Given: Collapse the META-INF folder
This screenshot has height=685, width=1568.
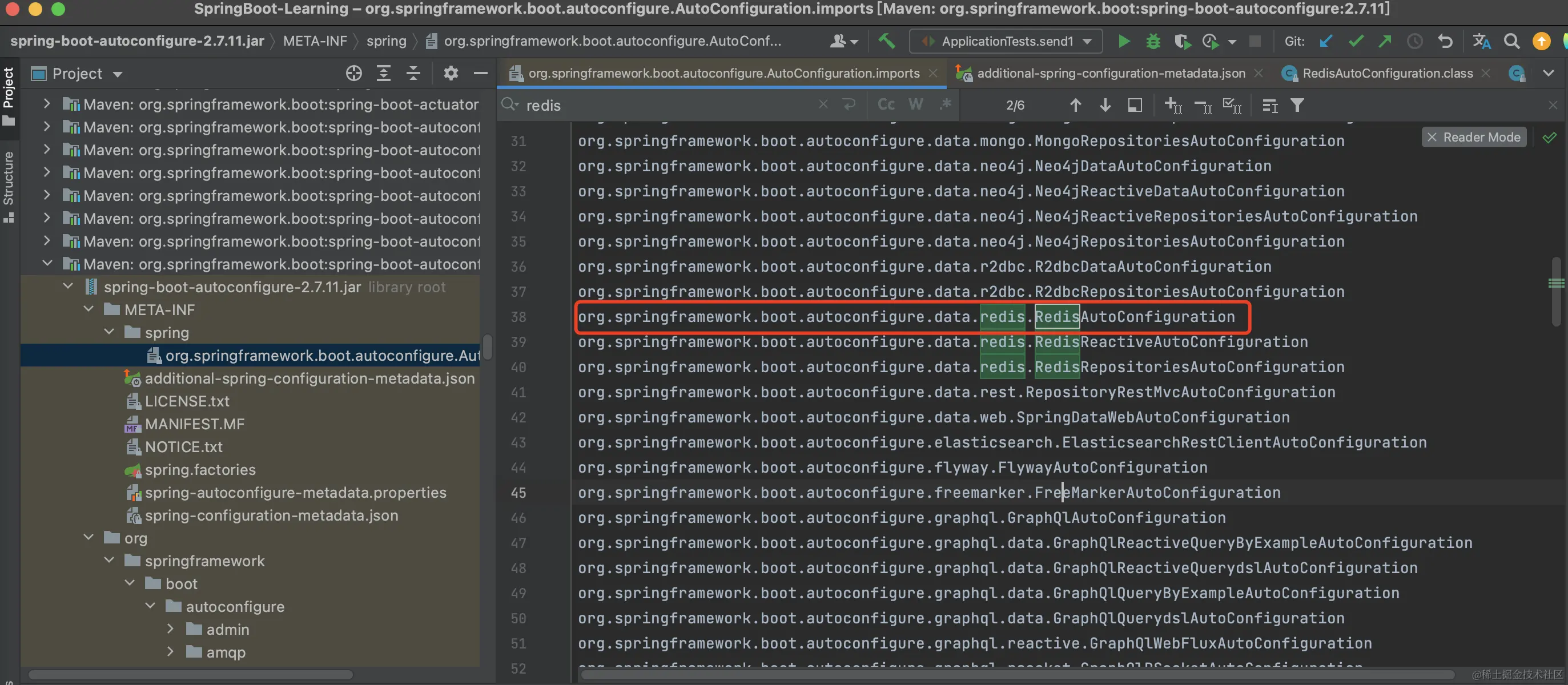Looking at the screenshot, I should point(89,309).
